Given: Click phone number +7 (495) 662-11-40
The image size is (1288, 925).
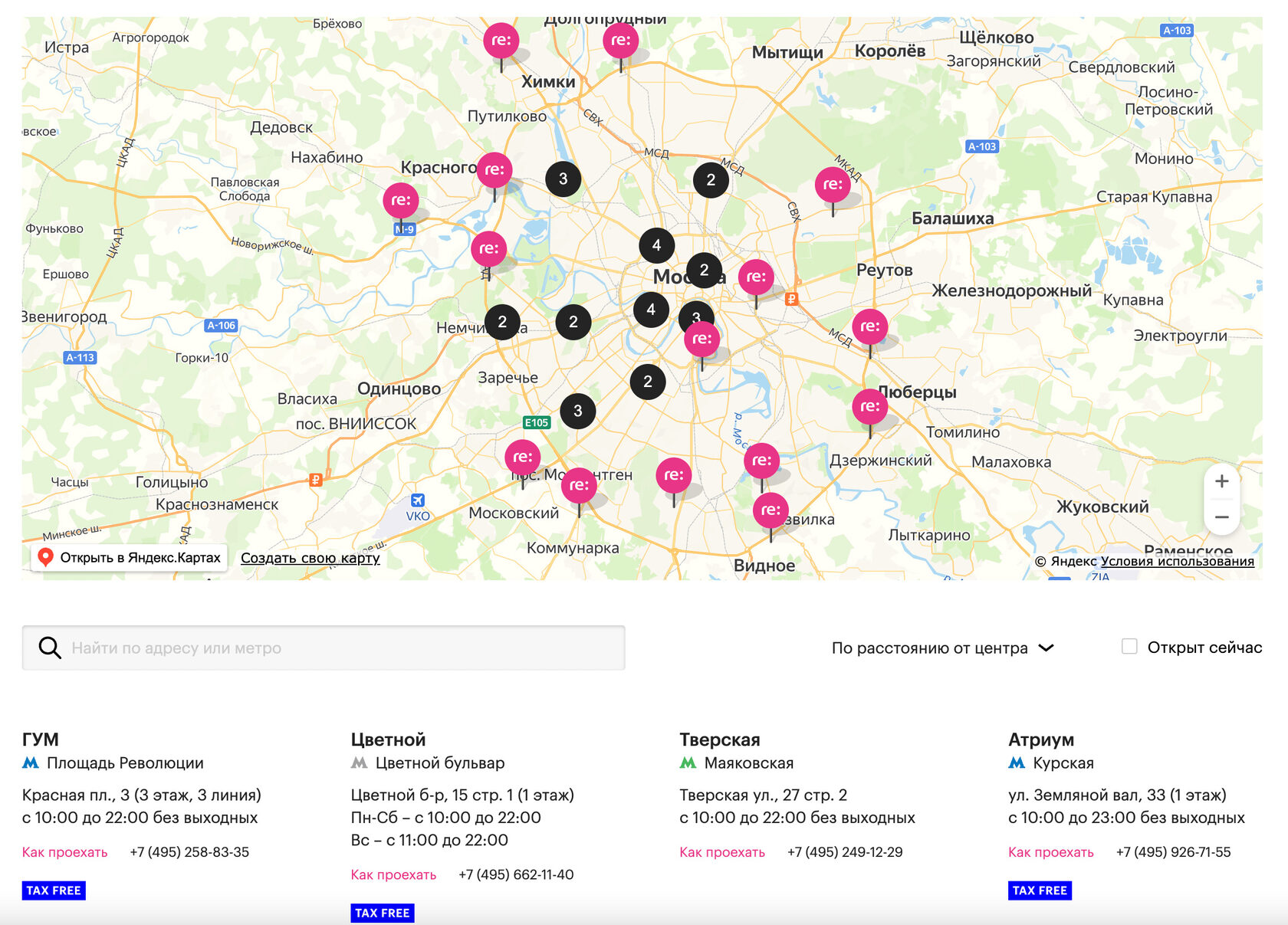Looking at the screenshot, I should (516, 874).
